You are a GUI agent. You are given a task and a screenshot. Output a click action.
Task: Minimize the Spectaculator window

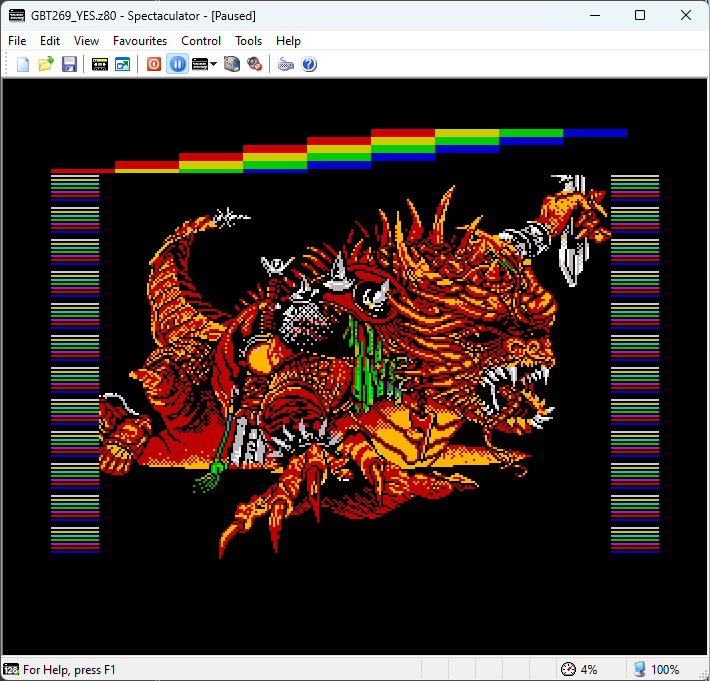595,15
